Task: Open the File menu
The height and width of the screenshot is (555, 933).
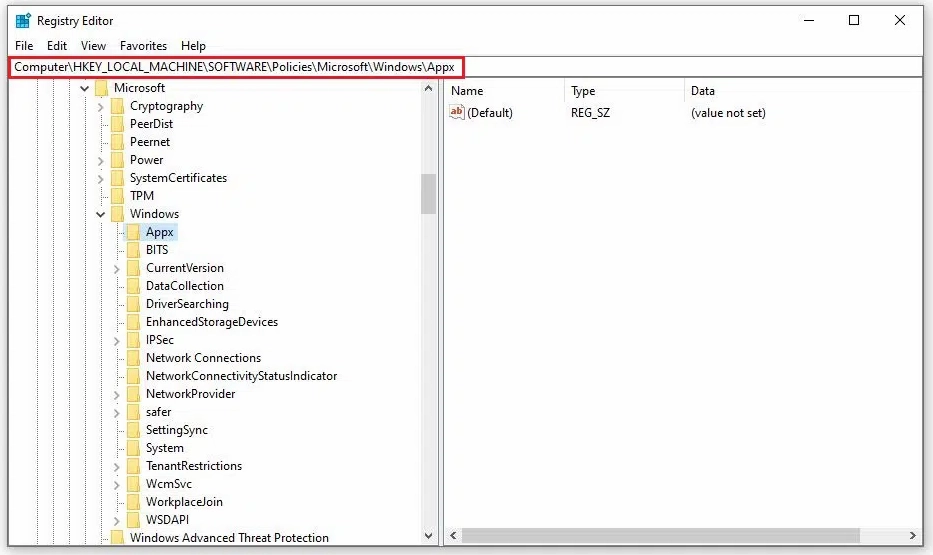Action: (24, 46)
